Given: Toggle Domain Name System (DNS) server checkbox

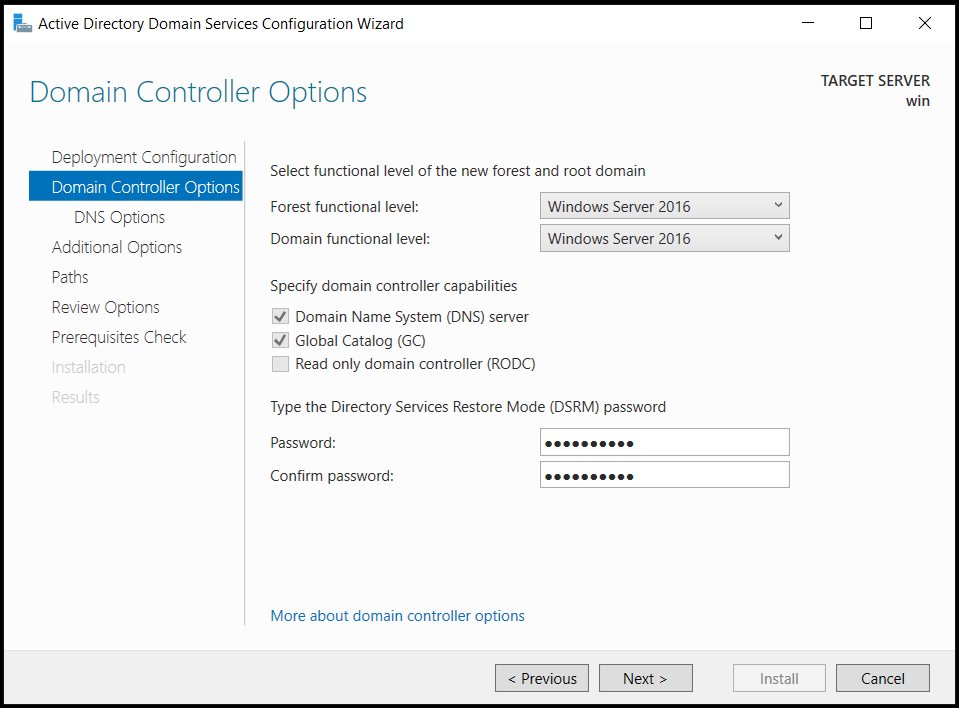Looking at the screenshot, I should 280,317.
